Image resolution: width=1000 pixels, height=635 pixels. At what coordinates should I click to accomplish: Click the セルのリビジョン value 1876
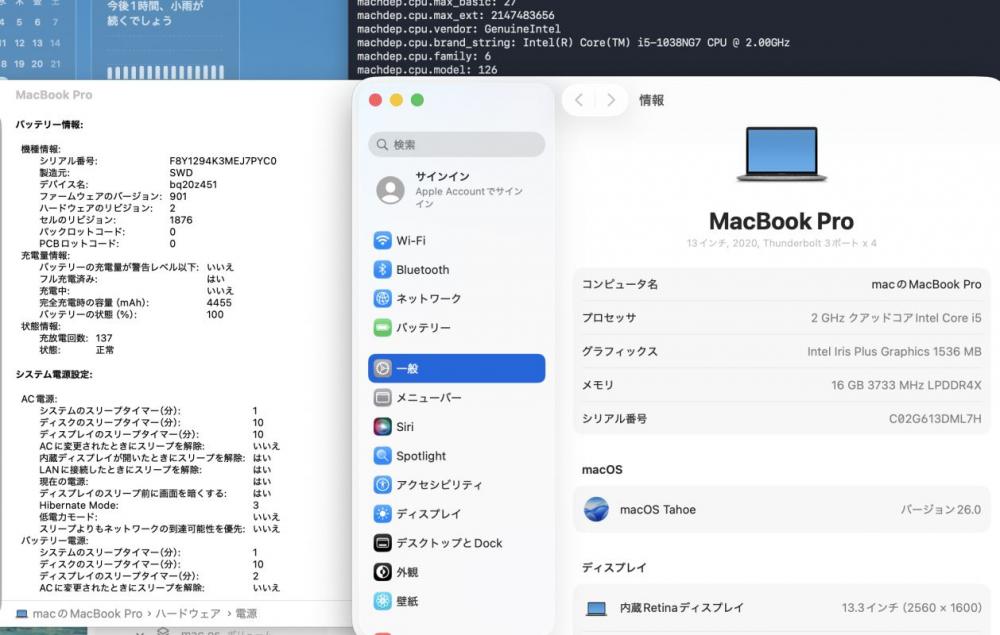click(181, 220)
